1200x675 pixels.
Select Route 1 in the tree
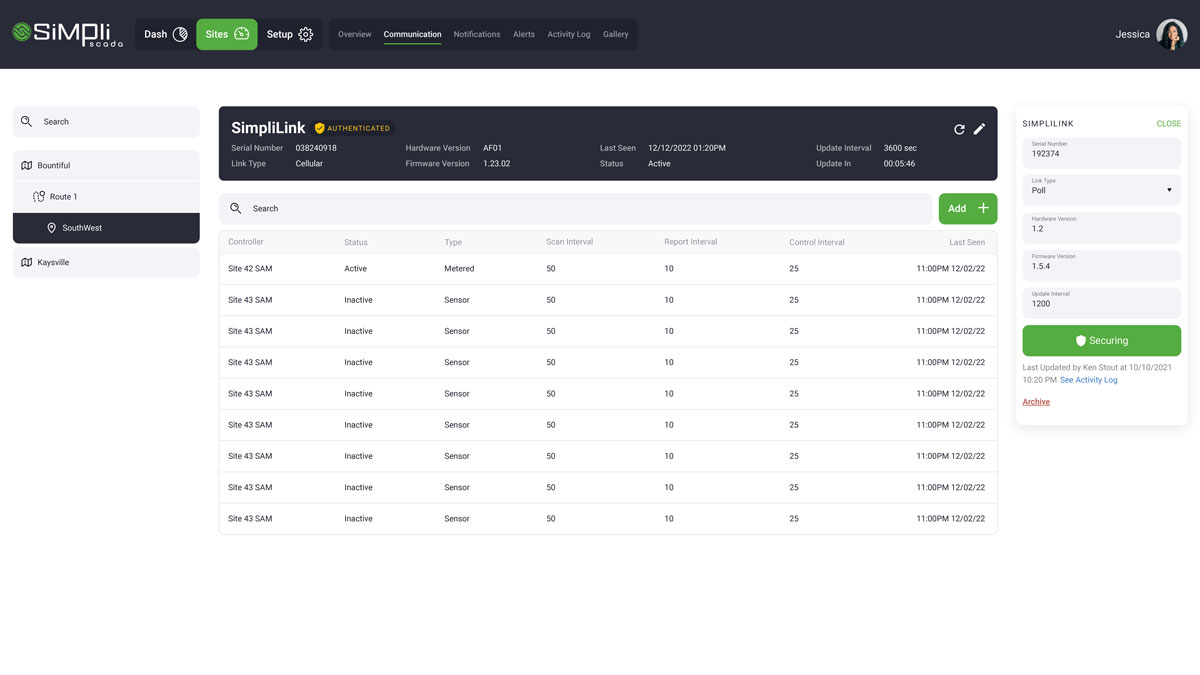click(x=106, y=197)
